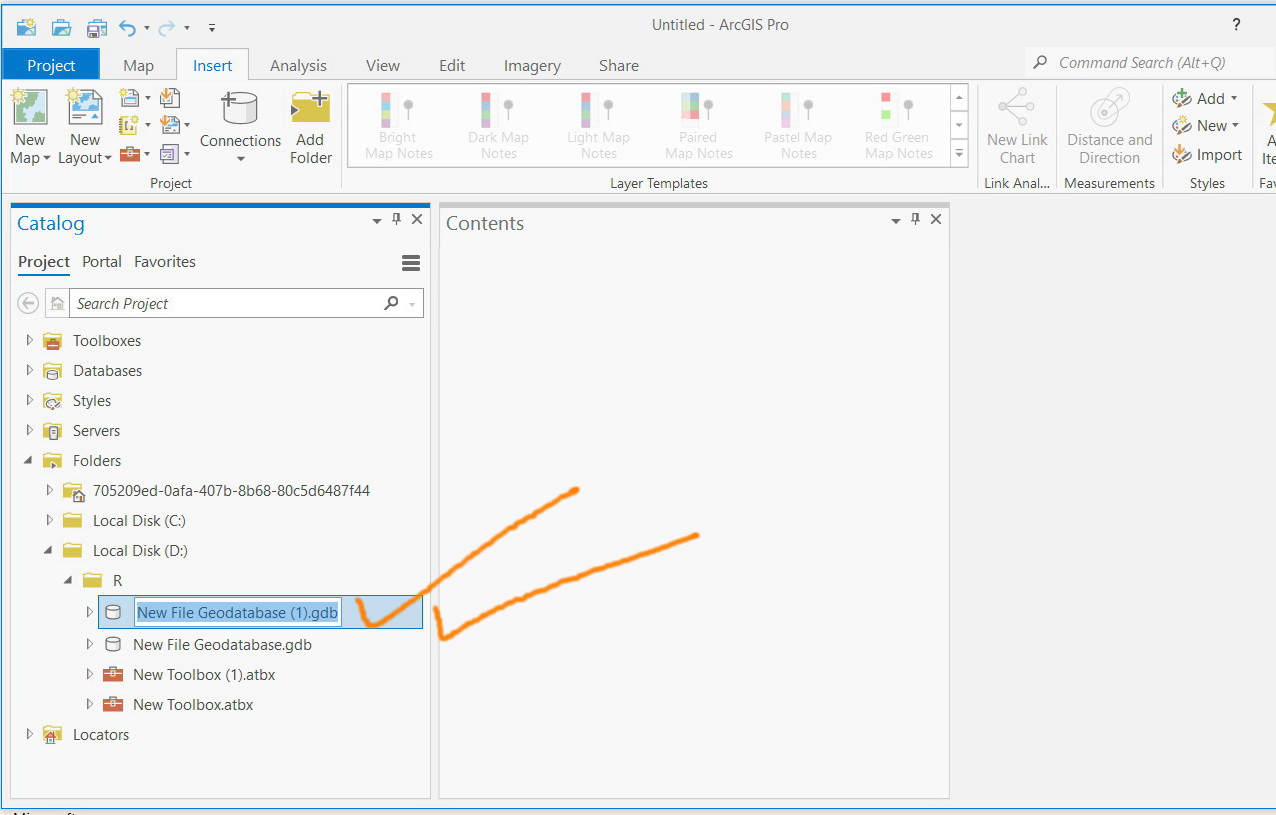1276x815 pixels.
Task: Open the Catalog pane options dropdown arrow
Action: (377, 220)
